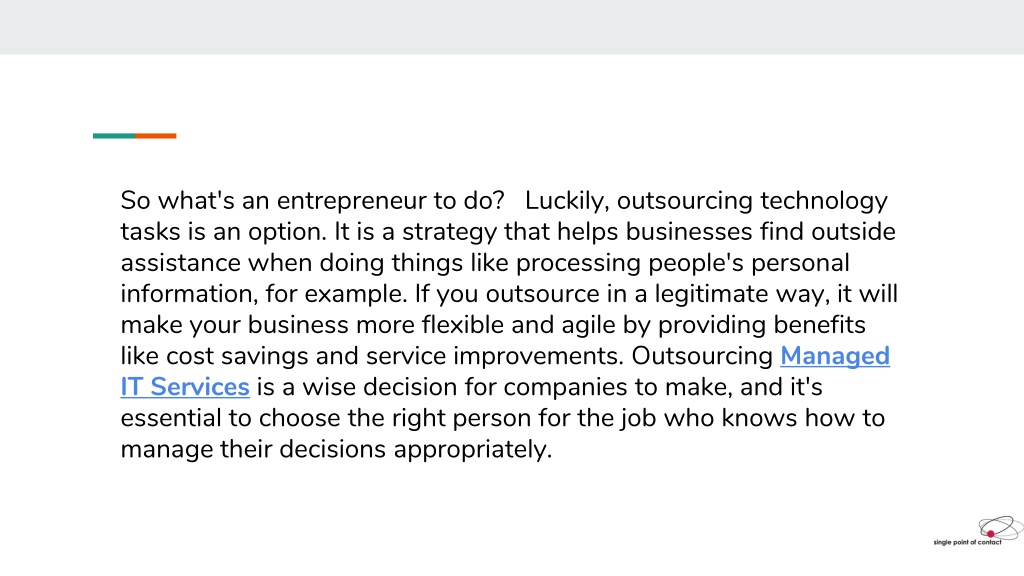1024x576 pixels.
Task: Open the "Managed" hyperlink at line end
Action: tap(835, 357)
